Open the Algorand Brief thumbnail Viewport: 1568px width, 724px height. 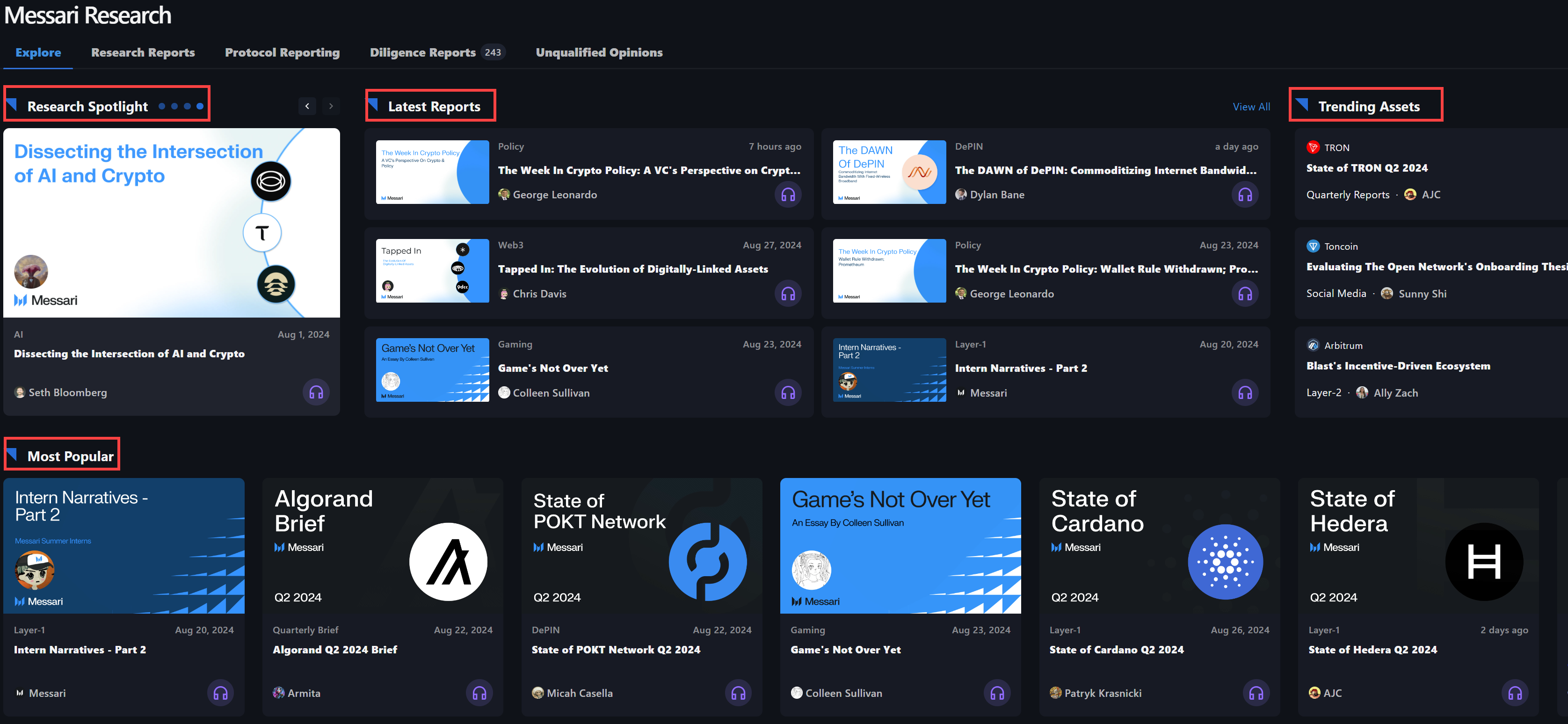(383, 546)
